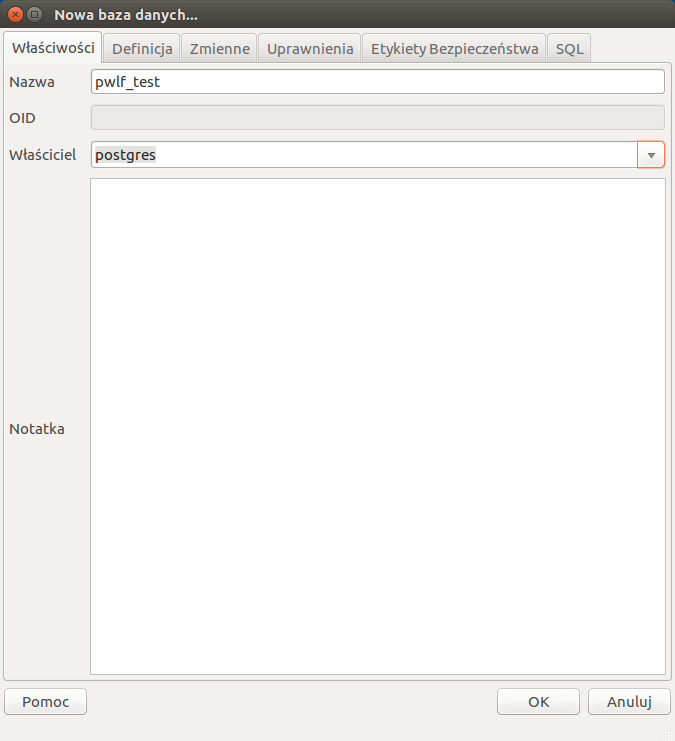The width and height of the screenshot is (675, 741).
Task: Click the "Nowa baza danych..." window title
Action: (126, 15)
